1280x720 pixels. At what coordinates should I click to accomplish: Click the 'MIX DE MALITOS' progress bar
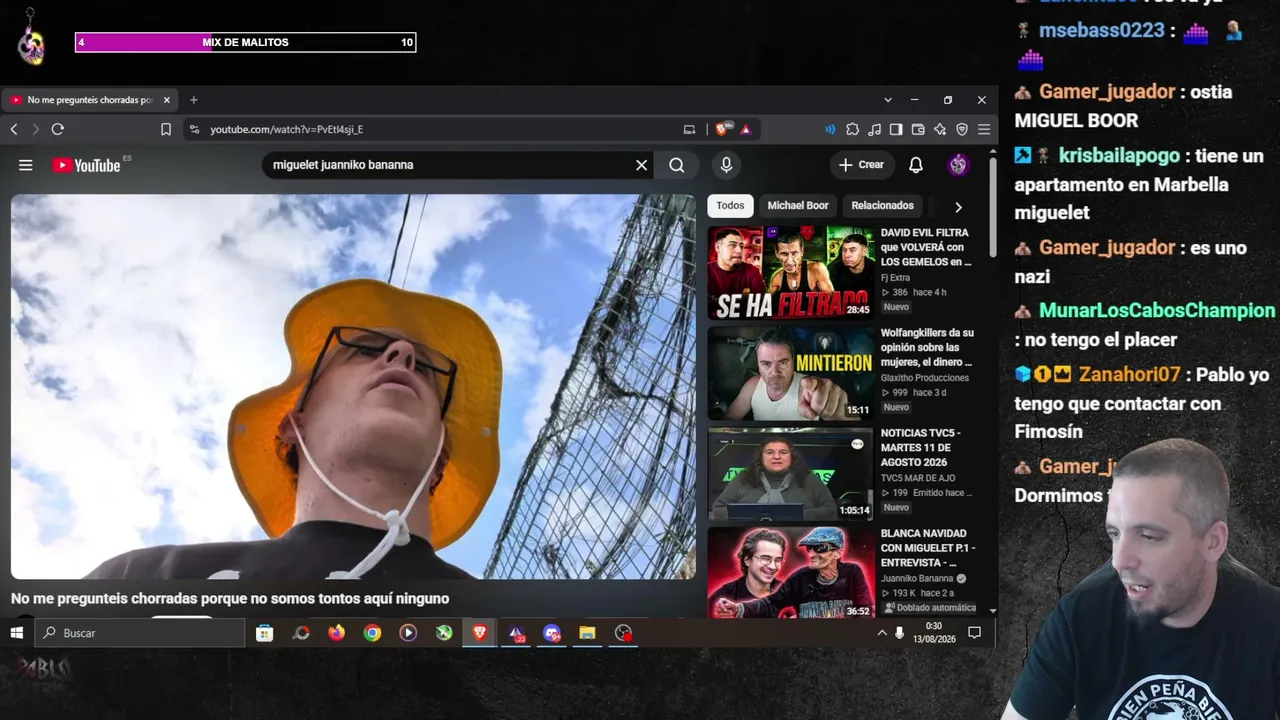click(245, 42)
